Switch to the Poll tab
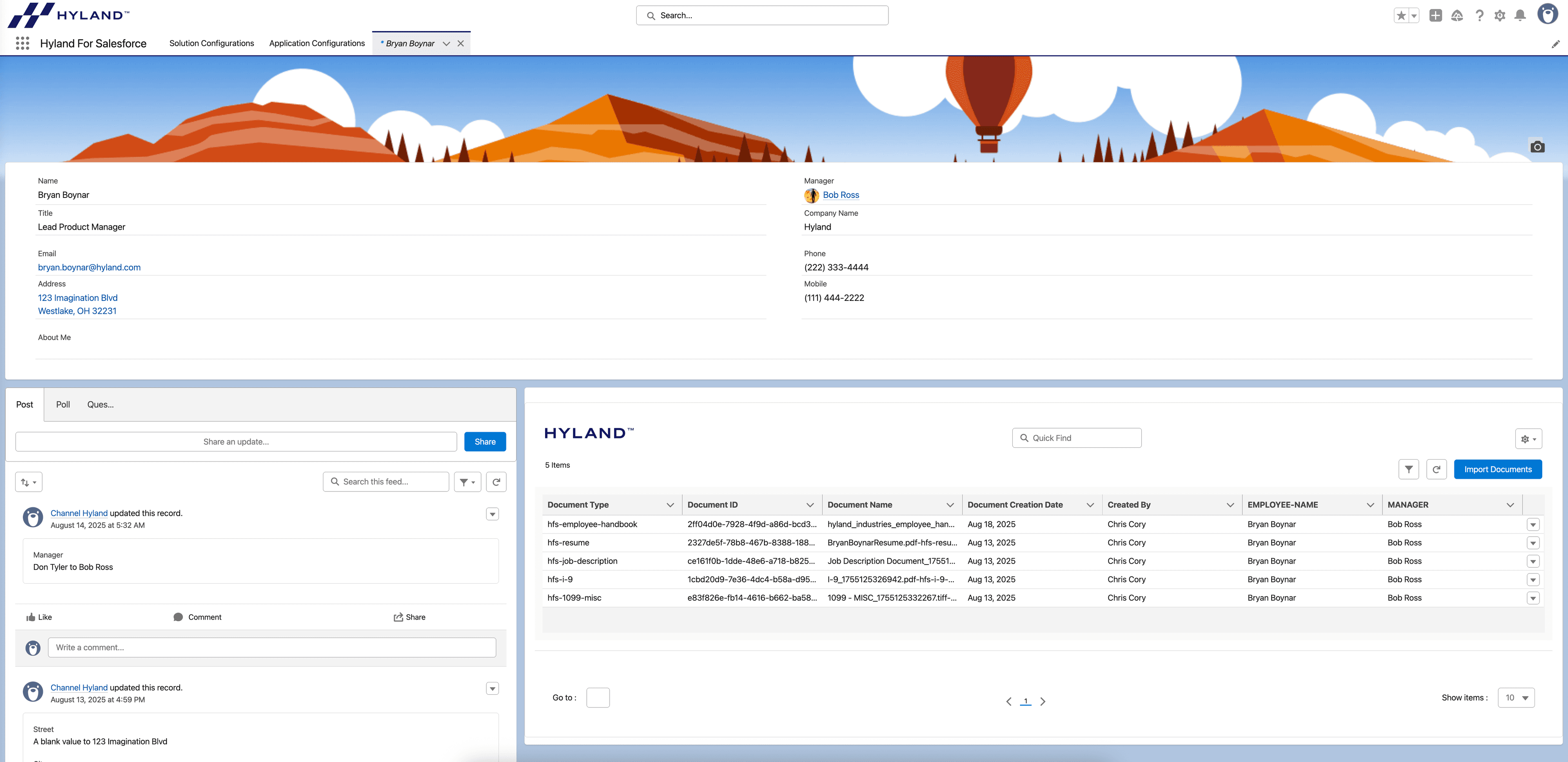Image resolution: width=1568 pixels, height=762 pixels. [63, 404]
